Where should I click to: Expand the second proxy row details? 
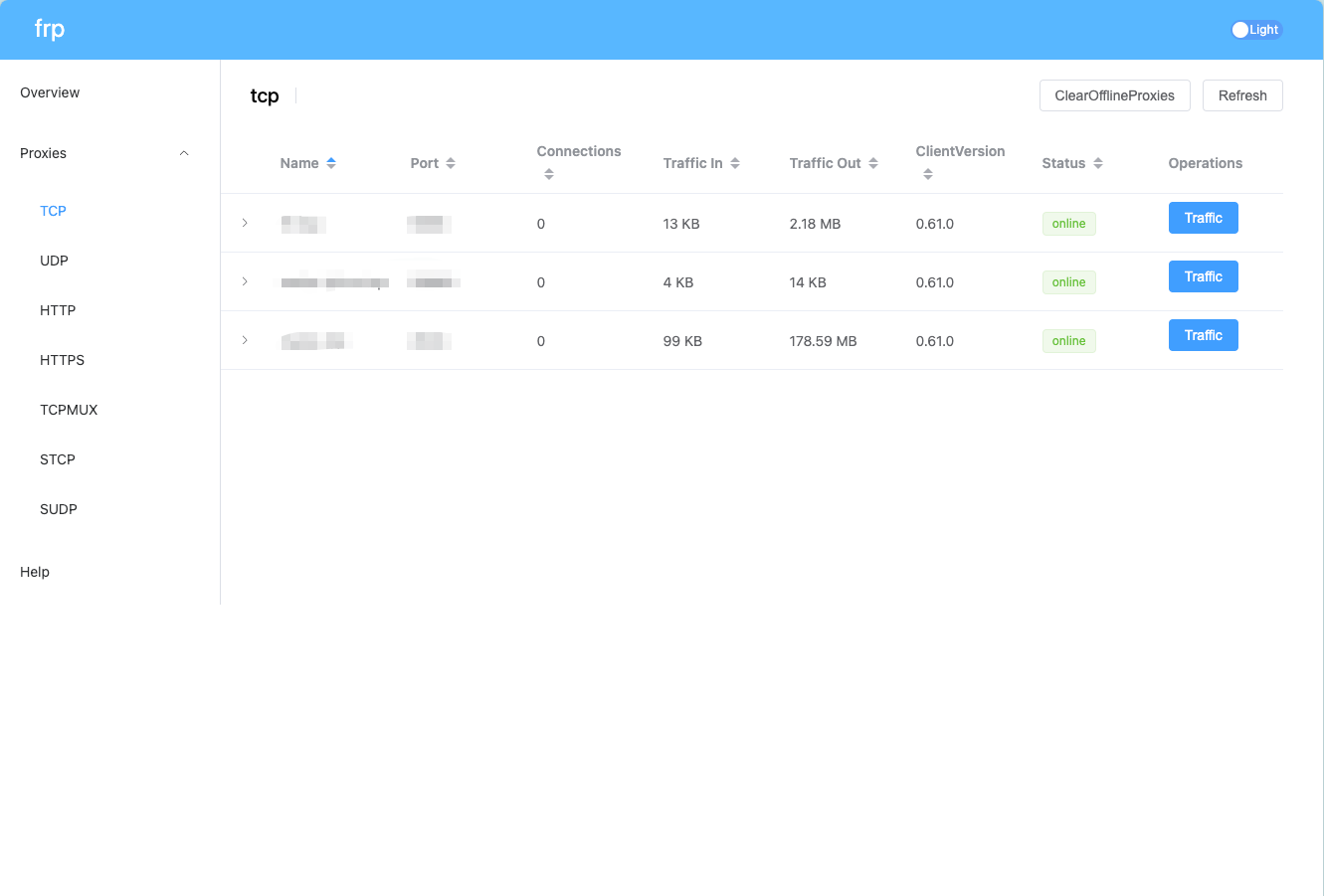(x=245, y=281)
